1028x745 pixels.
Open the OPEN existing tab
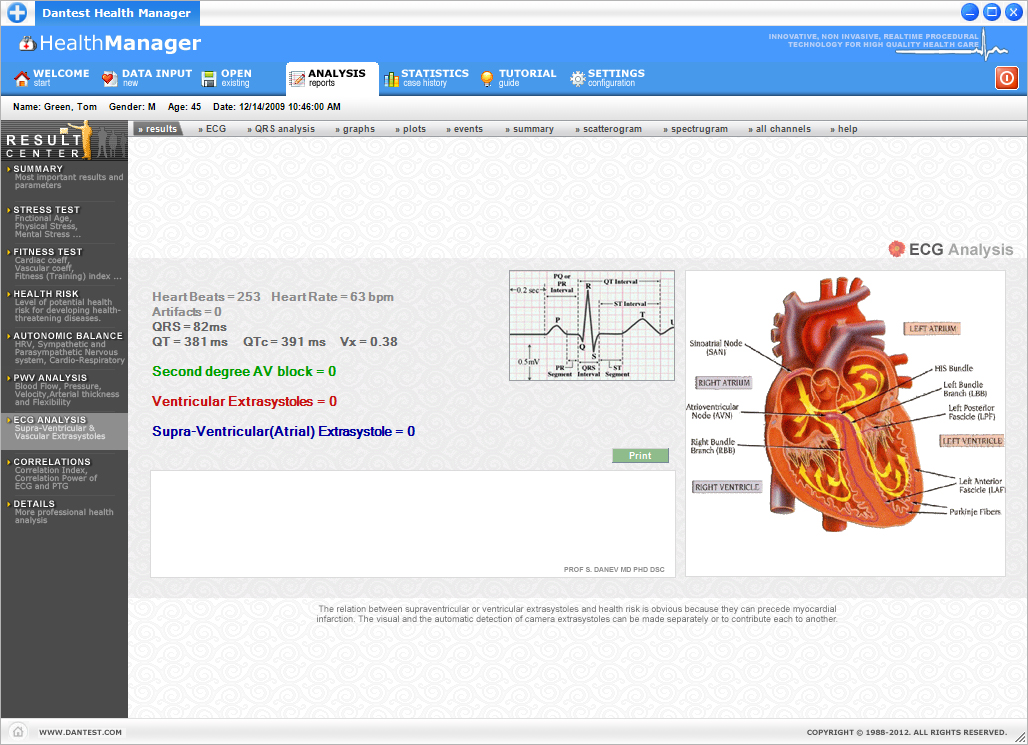(227, 78)
